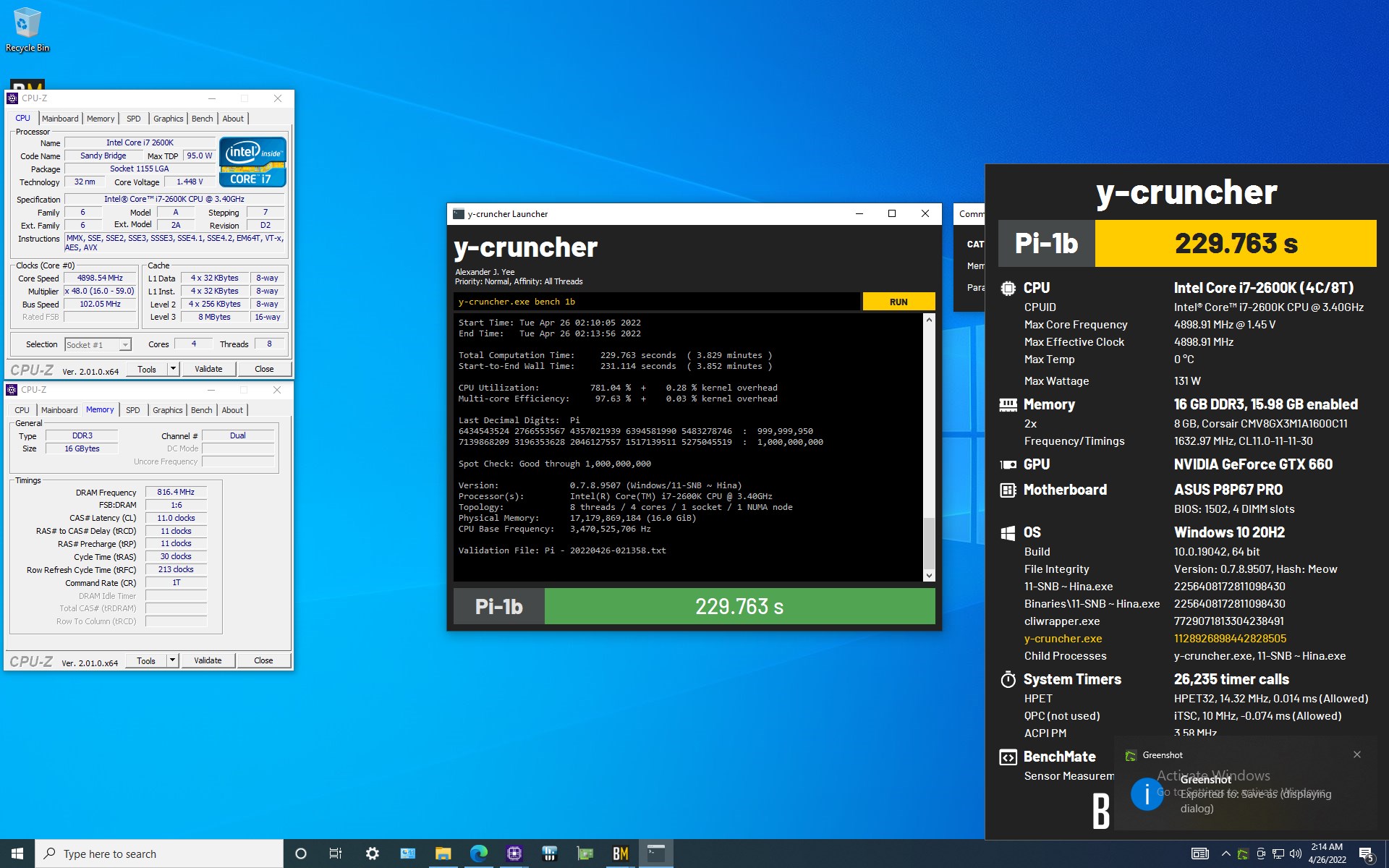Viewport: 1389px width, 868px height.
Task: Open the network icon in system tray
Action: pyautogui.click(x=1278, y=854)
